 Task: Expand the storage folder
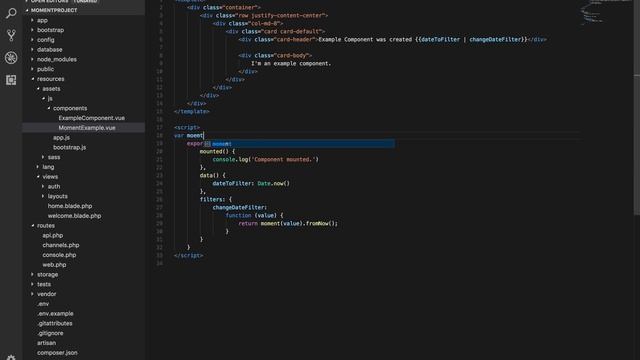click(x=47, y=275)
